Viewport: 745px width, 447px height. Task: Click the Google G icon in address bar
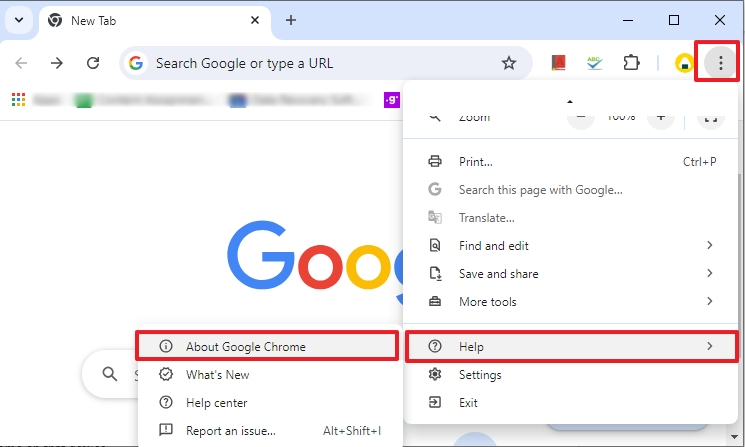pos(136,63)
